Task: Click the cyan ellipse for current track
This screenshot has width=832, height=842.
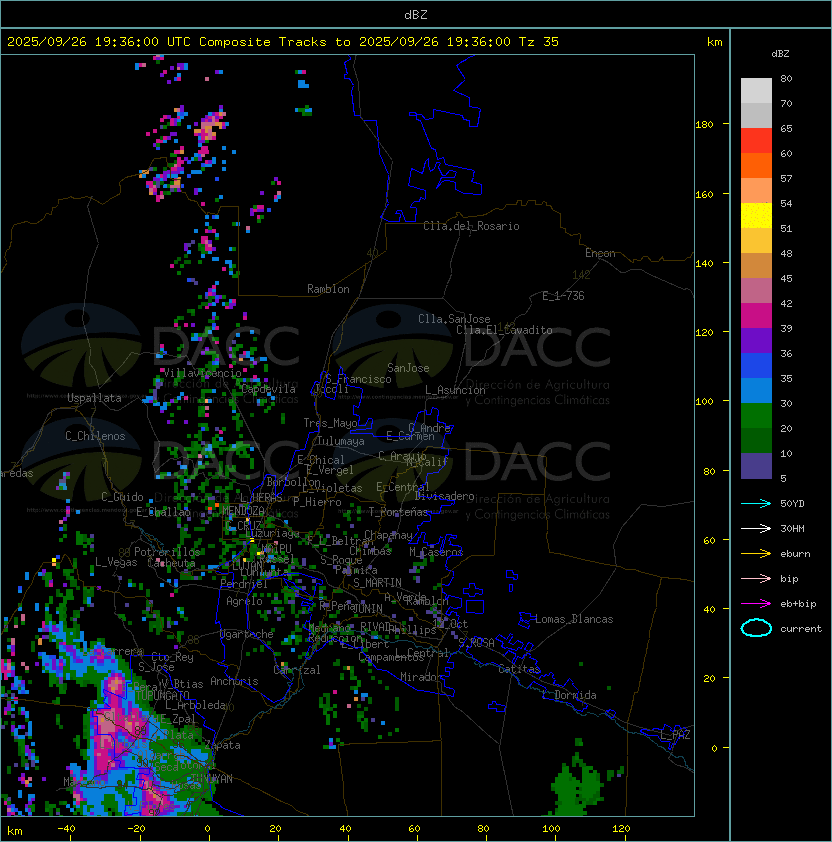Action: click(756, 628)
